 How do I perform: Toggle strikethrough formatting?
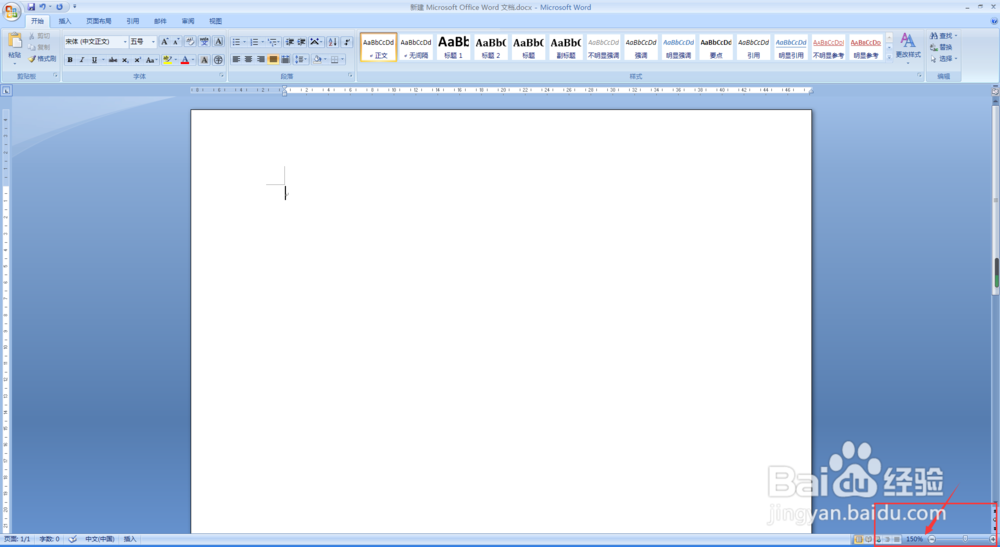pos(113,60)
